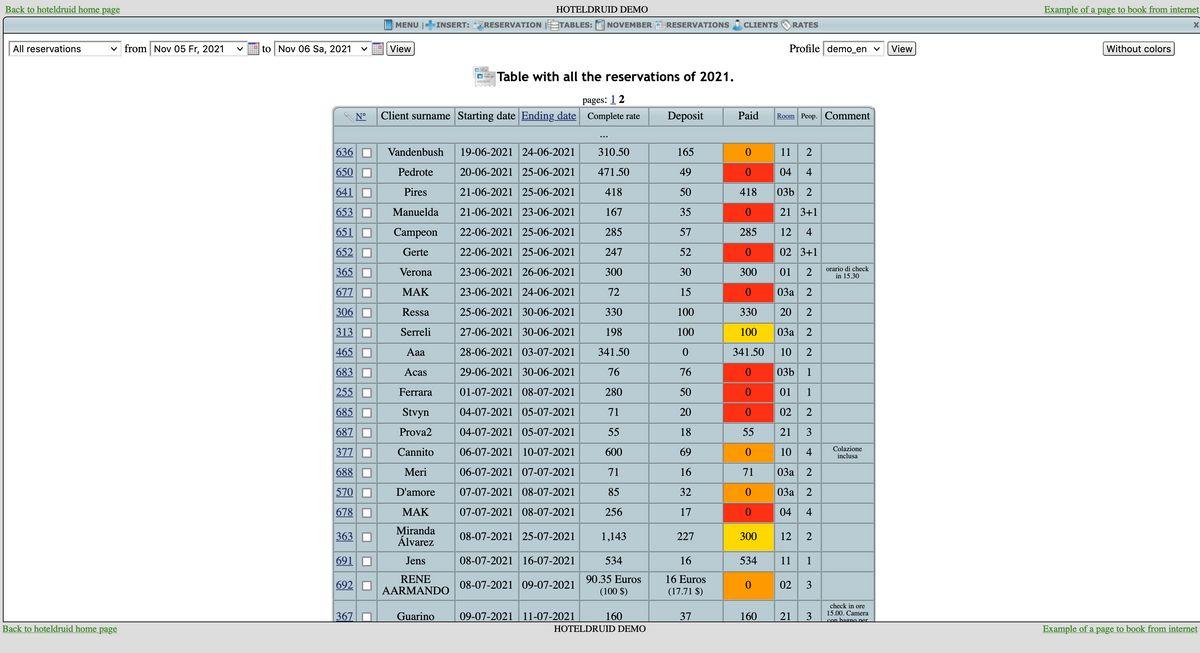
Task: Click the X at the top right corner
Action: click(1195, 24)
